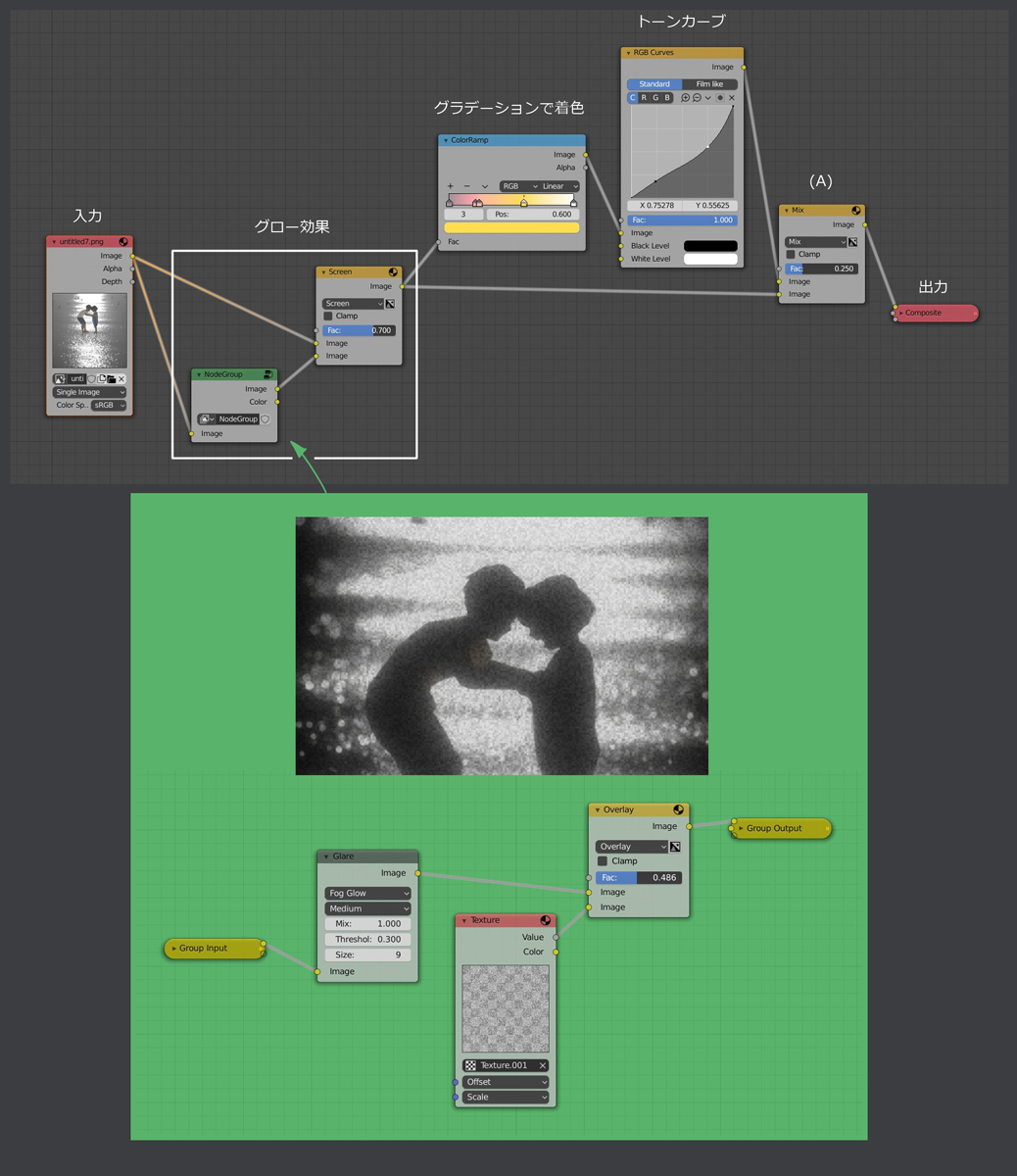
Task: Remove a ColorRamp stop with minus icon
Action: tap(467, 186)
